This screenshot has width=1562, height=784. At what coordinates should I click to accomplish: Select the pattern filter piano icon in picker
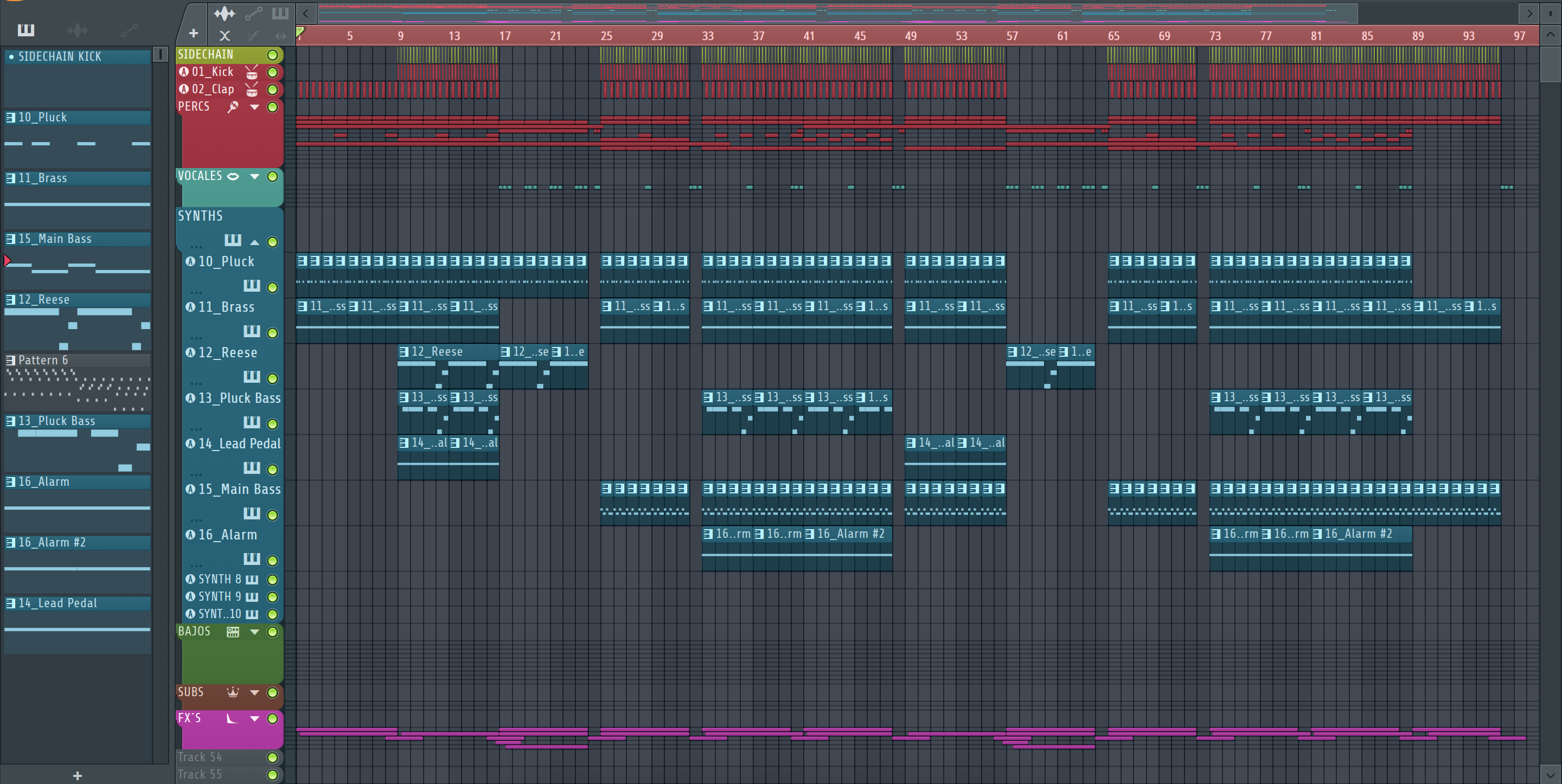coord(25,30)
